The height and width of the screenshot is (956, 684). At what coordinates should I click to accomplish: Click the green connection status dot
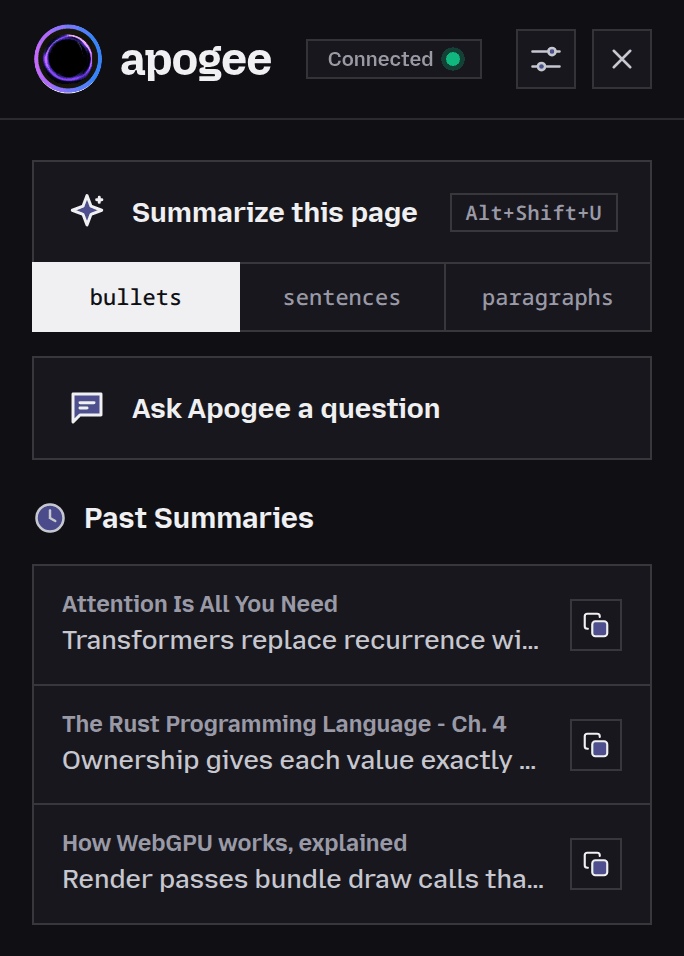[452, 59]
